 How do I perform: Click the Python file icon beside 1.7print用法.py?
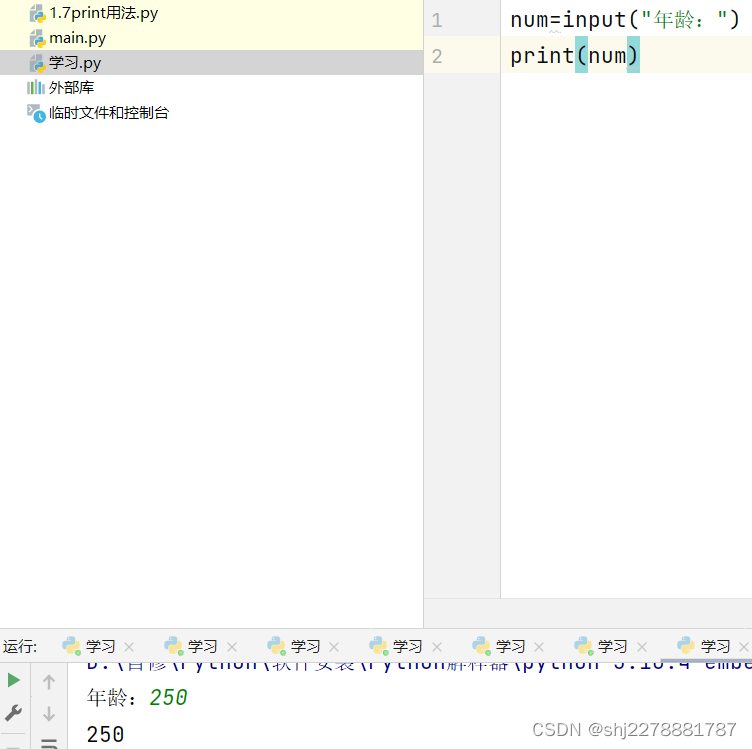pyautogui.click(x=37, y=13)
